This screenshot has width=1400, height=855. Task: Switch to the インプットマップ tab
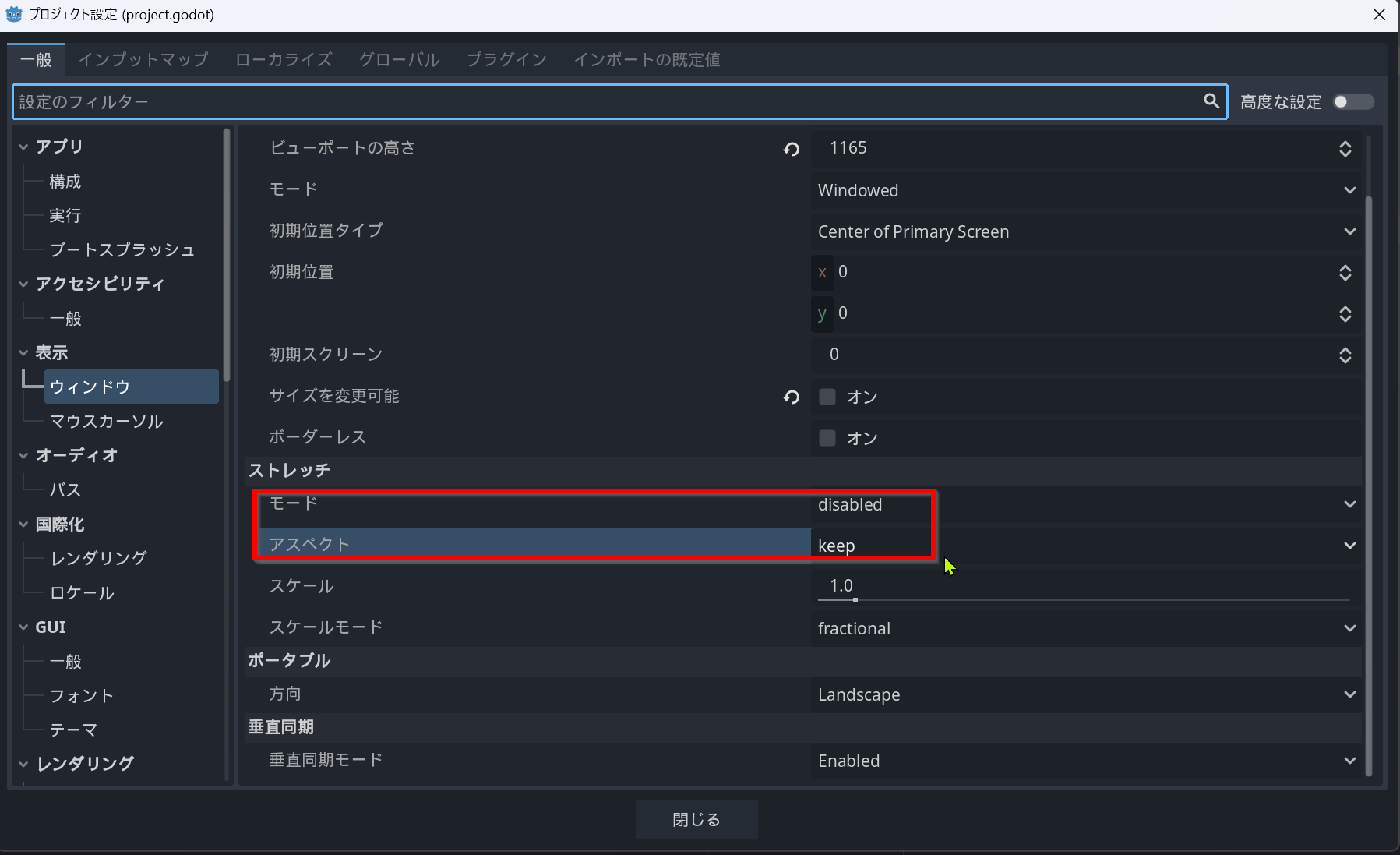coord(143,60)
